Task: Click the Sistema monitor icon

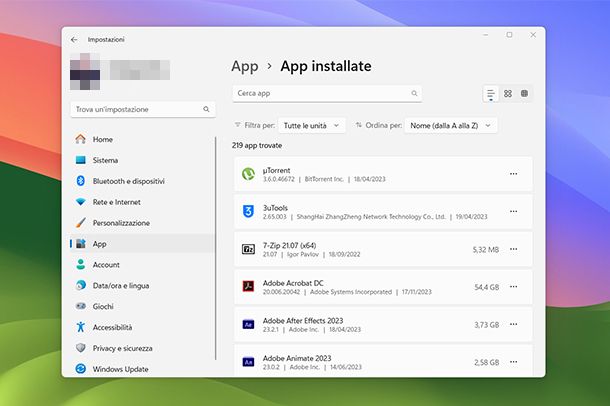Action: (81, 160)
